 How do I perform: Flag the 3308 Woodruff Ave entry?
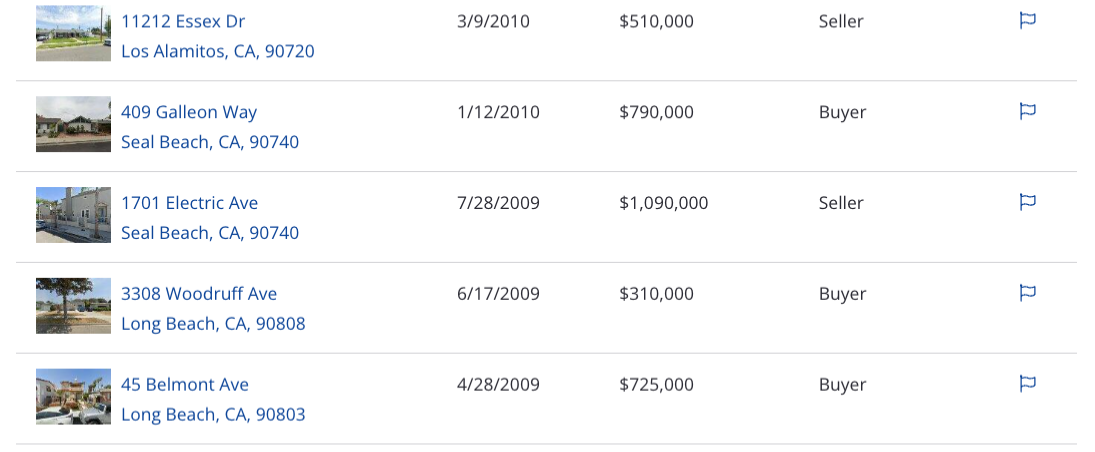pos(1027,293)
